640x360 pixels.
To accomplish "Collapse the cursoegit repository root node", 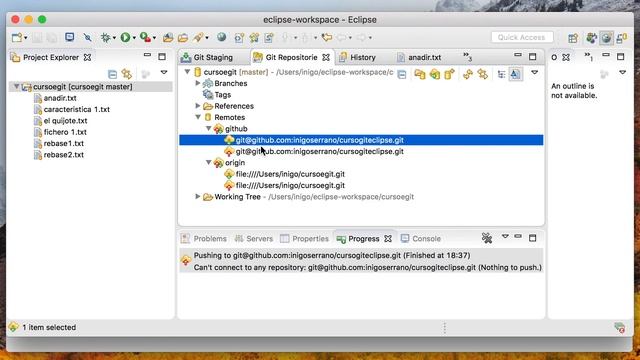I will coord(187,72).
